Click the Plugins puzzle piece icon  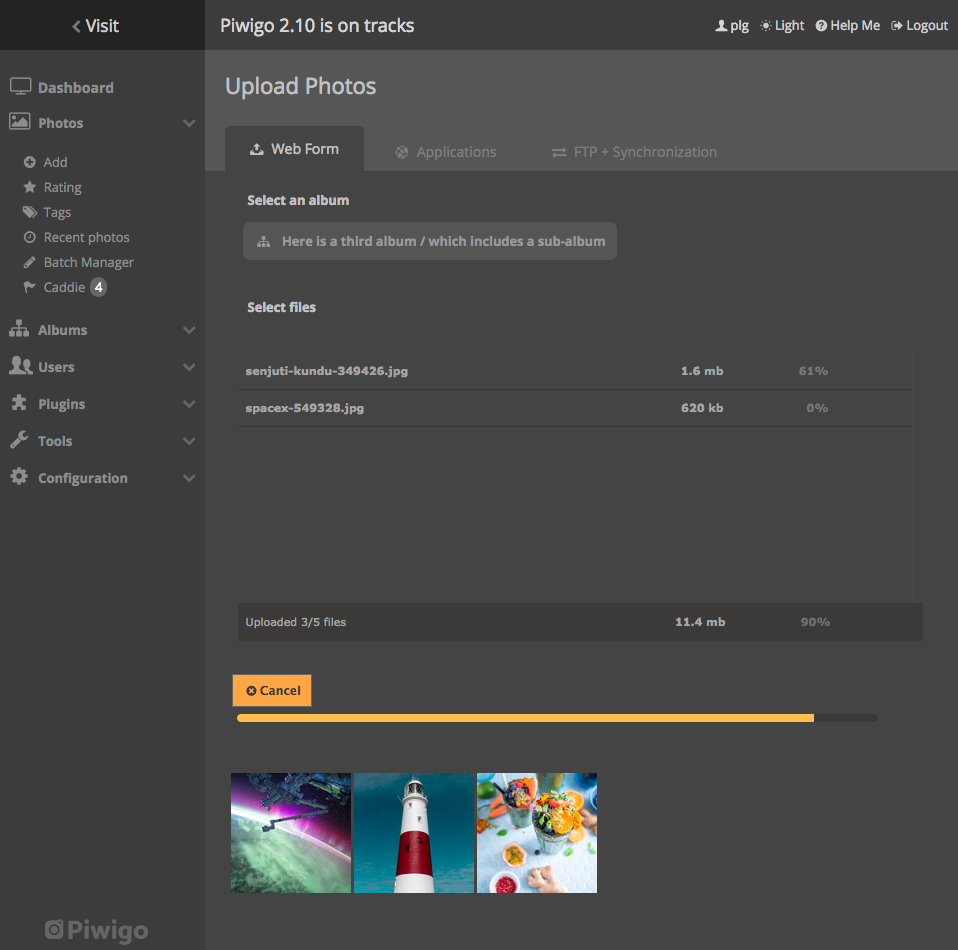pos(19,404)
